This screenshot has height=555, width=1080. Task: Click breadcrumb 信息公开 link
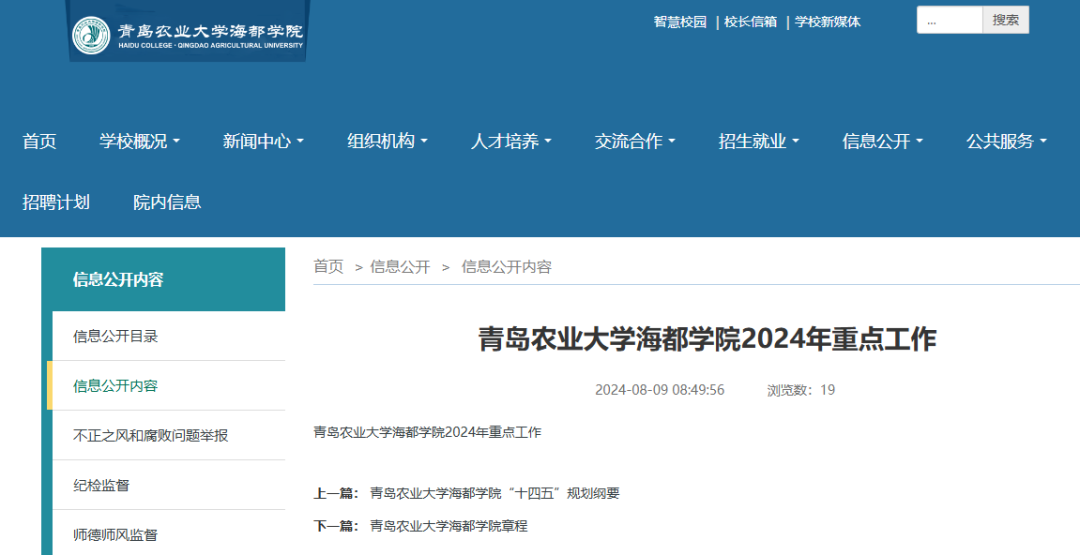click(399, 266)
